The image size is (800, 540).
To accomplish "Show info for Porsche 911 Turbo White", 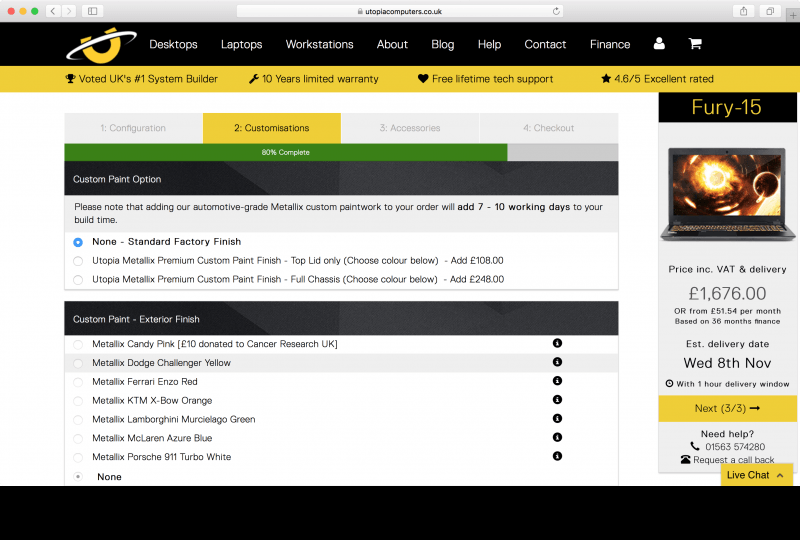I will [x=557, y=456].
